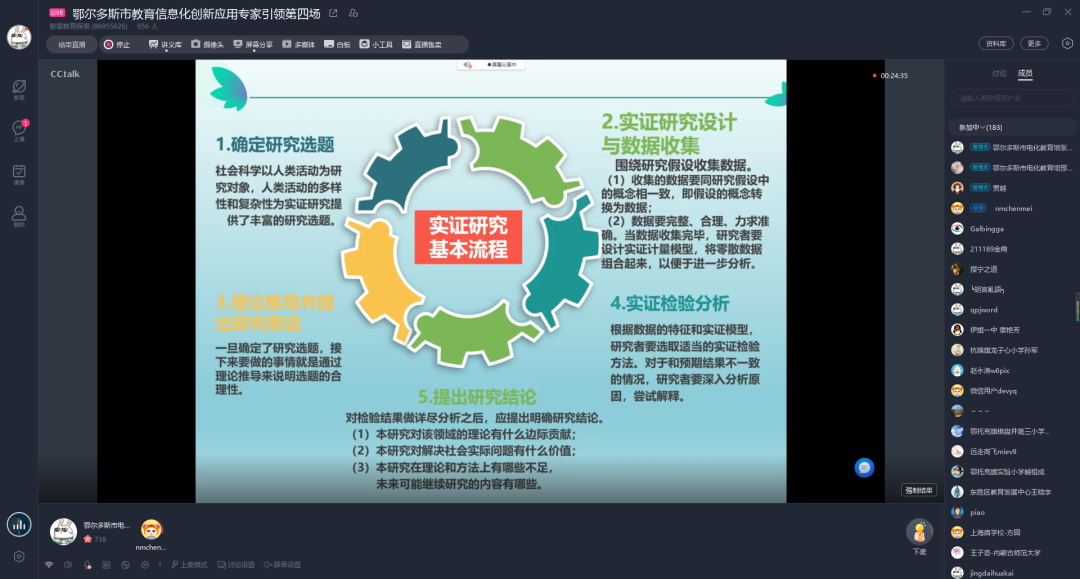
Task: Switch to the 讨论 discussion tab
Action: [999, 74]
